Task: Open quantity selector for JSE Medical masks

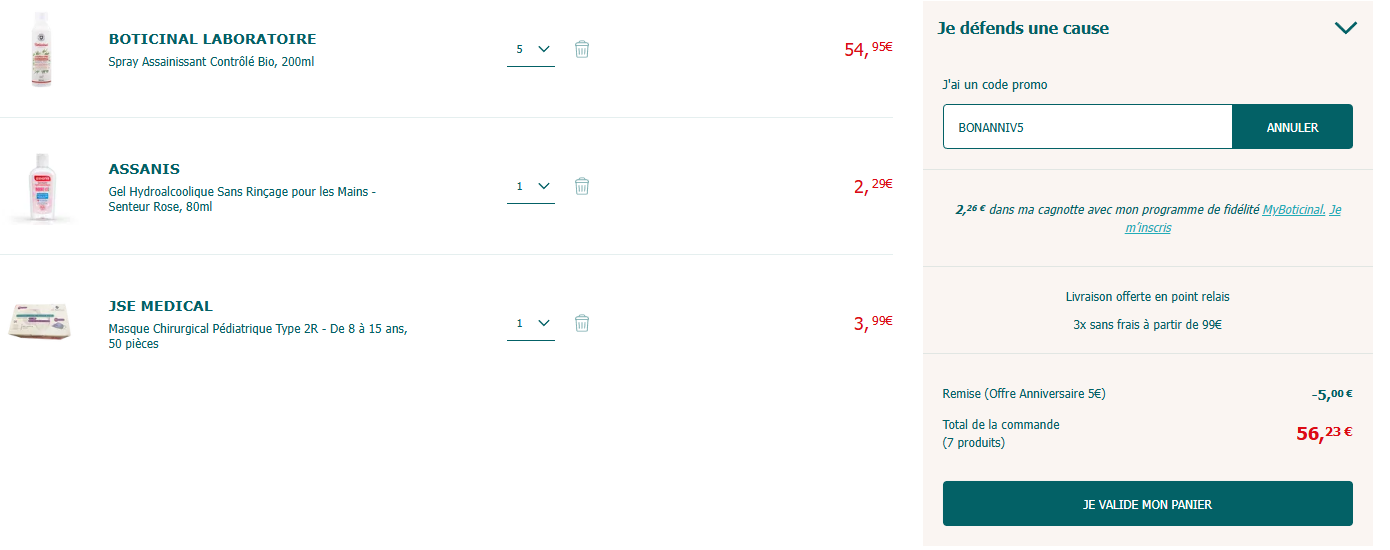Action: click(531, 323)
